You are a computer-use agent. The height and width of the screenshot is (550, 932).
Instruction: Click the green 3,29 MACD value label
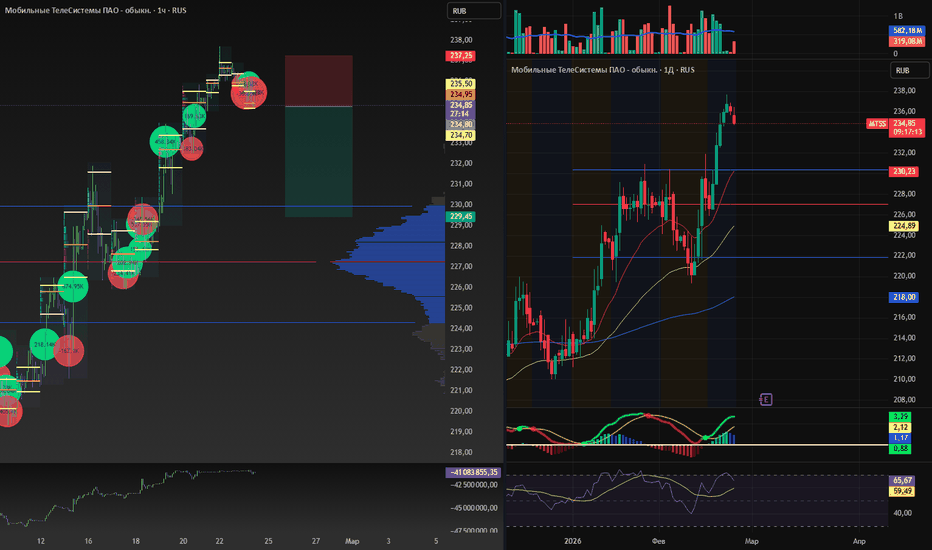tap(900, 416)
